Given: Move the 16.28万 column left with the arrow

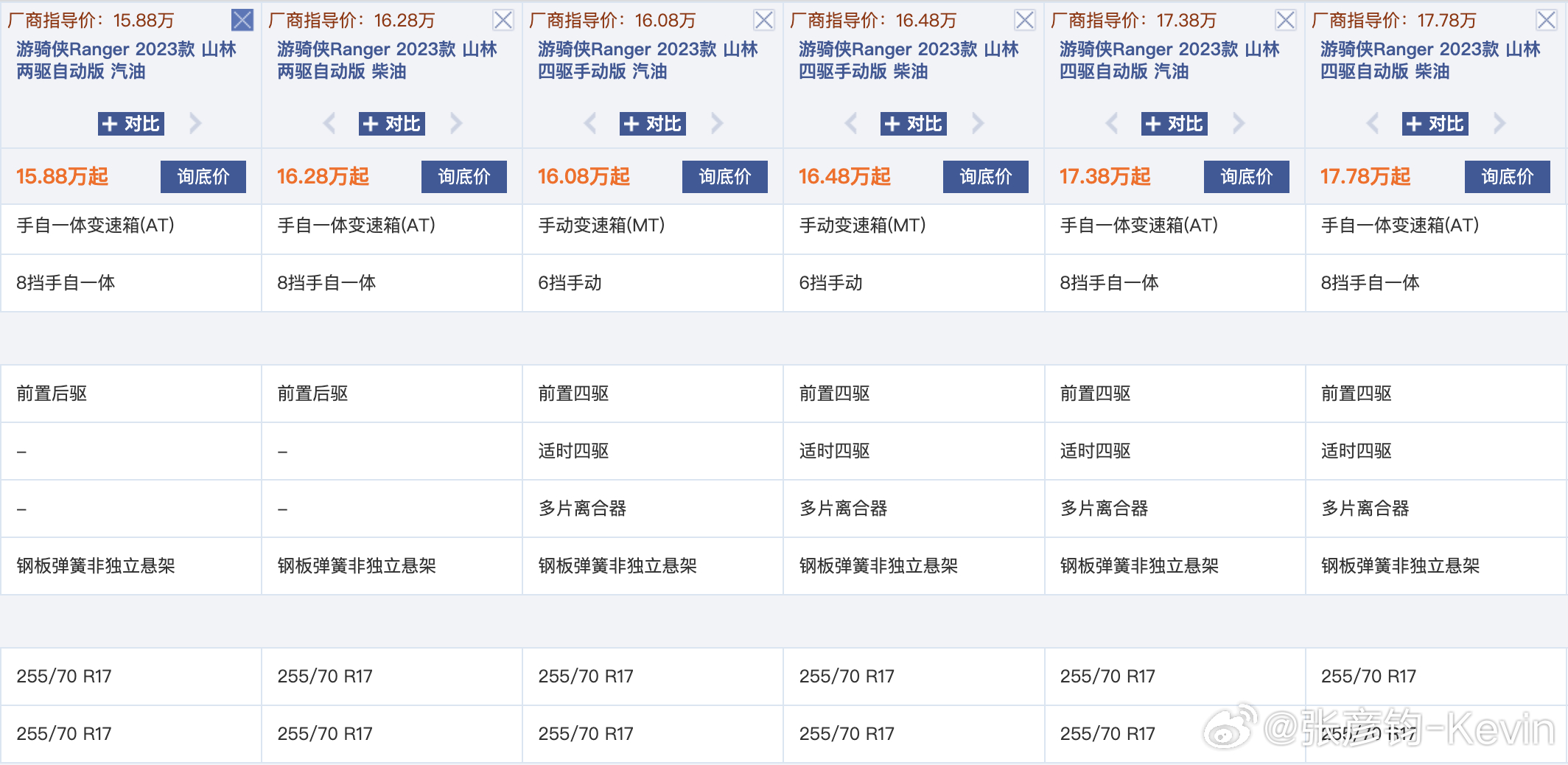Looking at the screenshot, I should coord(329,123).
